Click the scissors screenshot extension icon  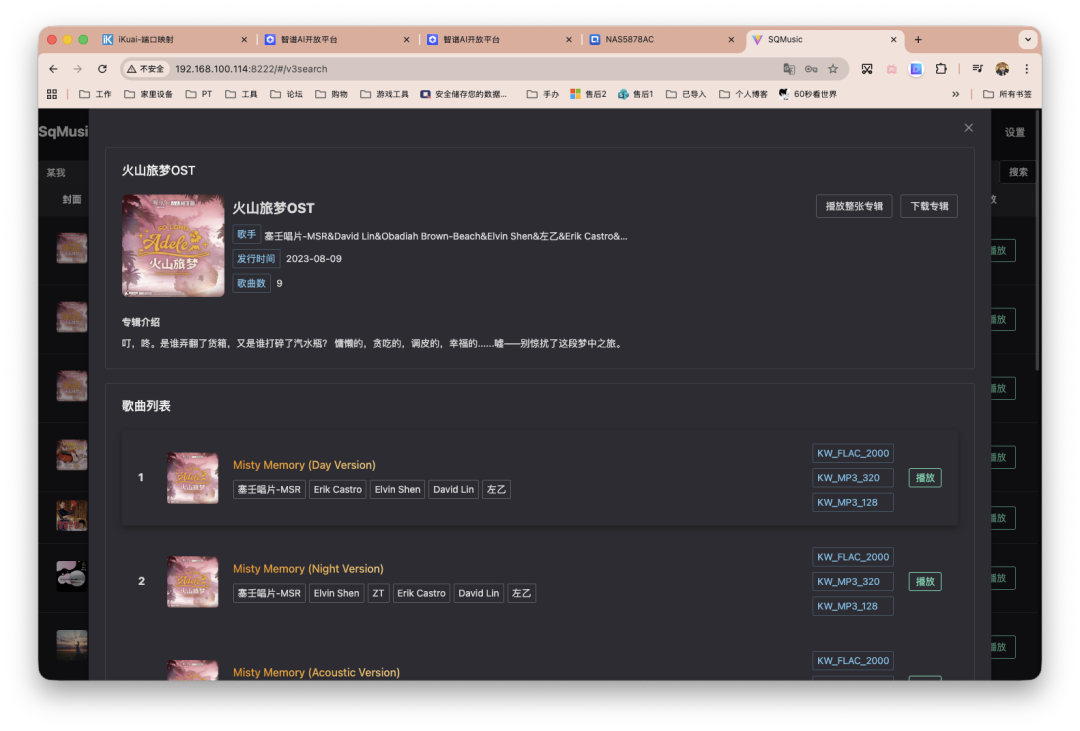pos(866,70)
